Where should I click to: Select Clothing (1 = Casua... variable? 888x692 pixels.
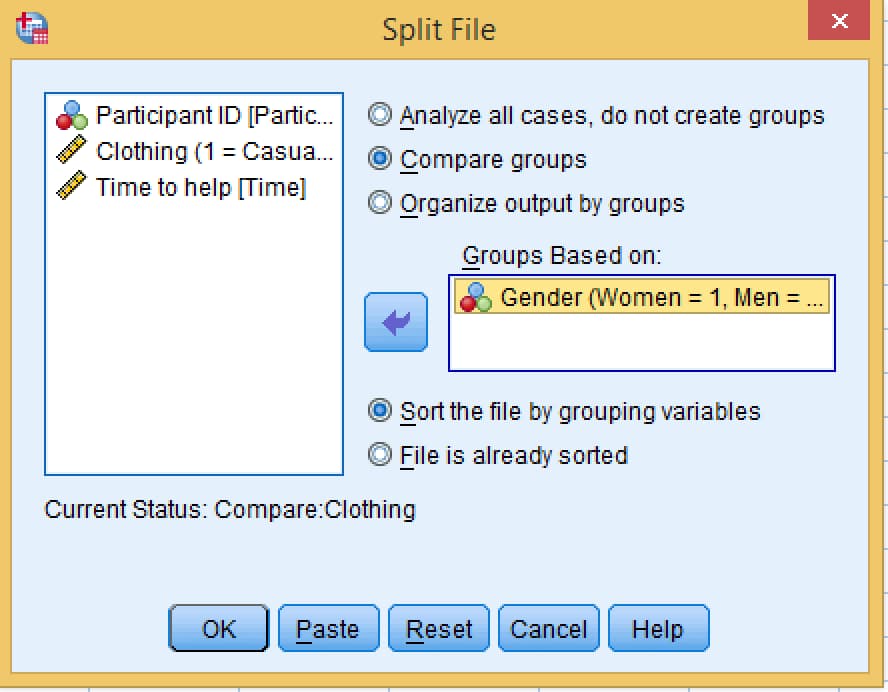[195, 151]
